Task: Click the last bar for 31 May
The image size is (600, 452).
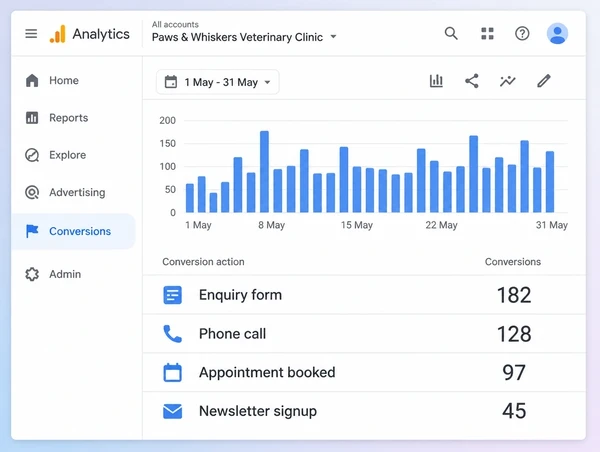Action: point(550,182)
